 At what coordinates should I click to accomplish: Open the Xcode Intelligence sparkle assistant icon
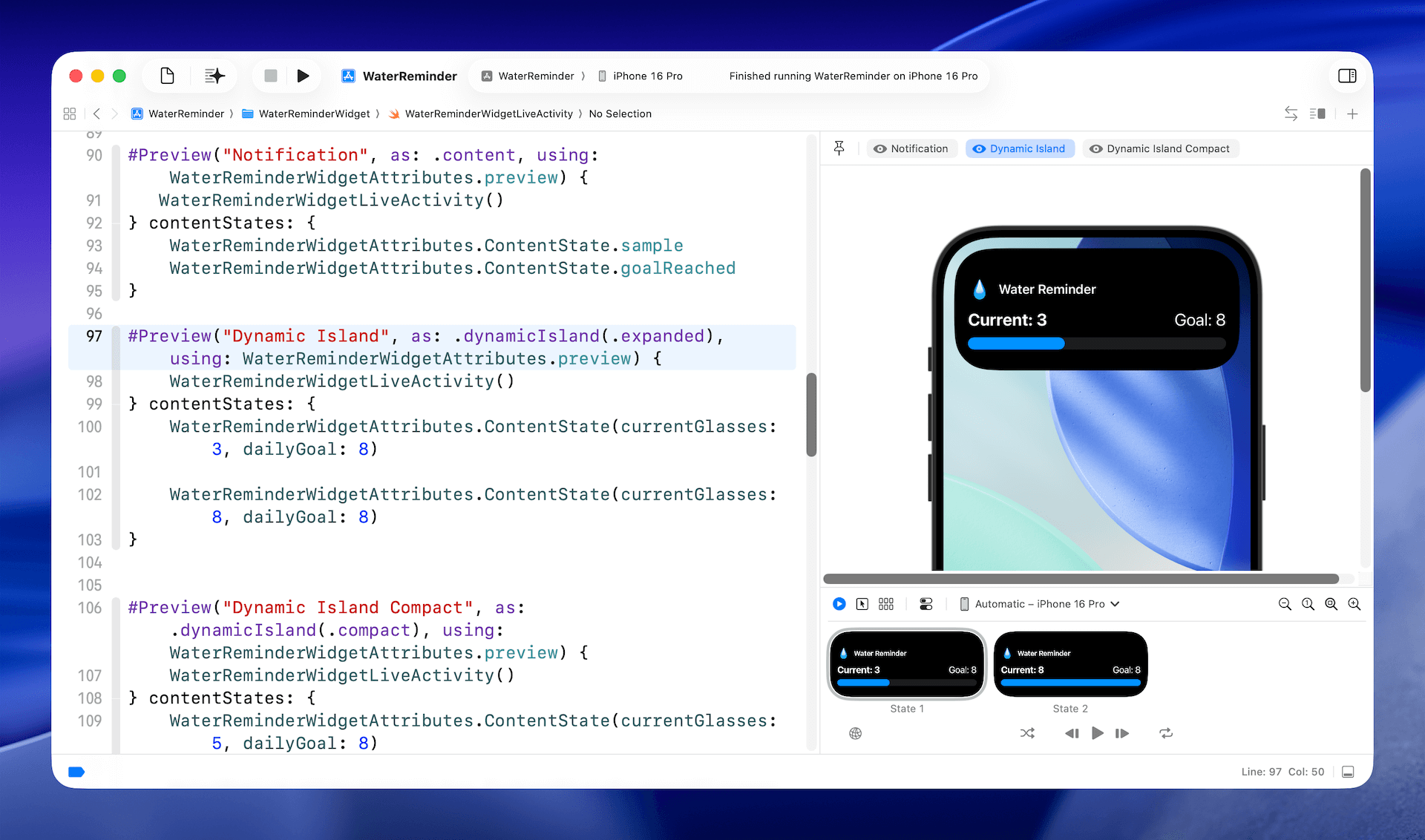point(214,76)
